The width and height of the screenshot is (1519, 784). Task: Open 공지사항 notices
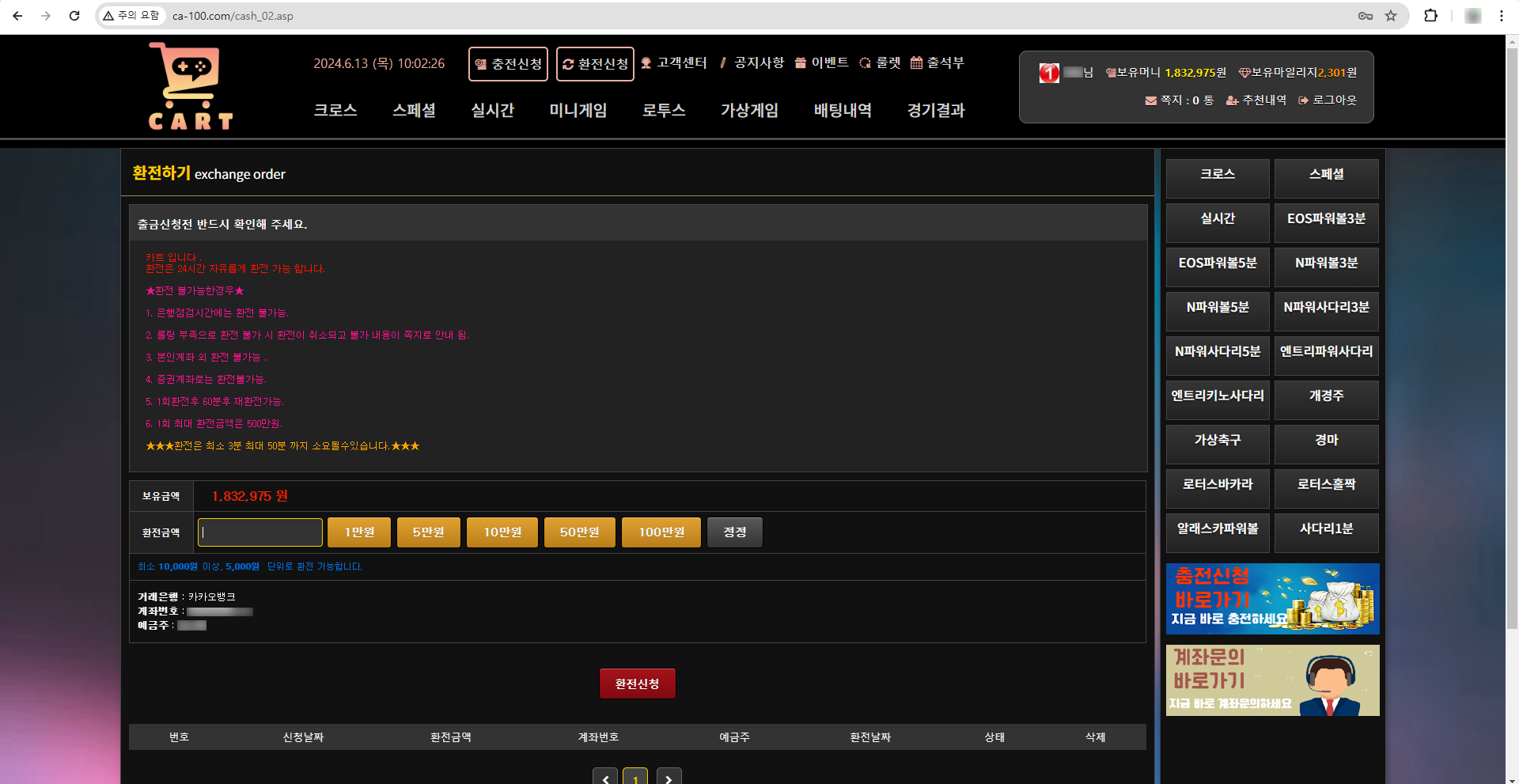coord(752,63)
